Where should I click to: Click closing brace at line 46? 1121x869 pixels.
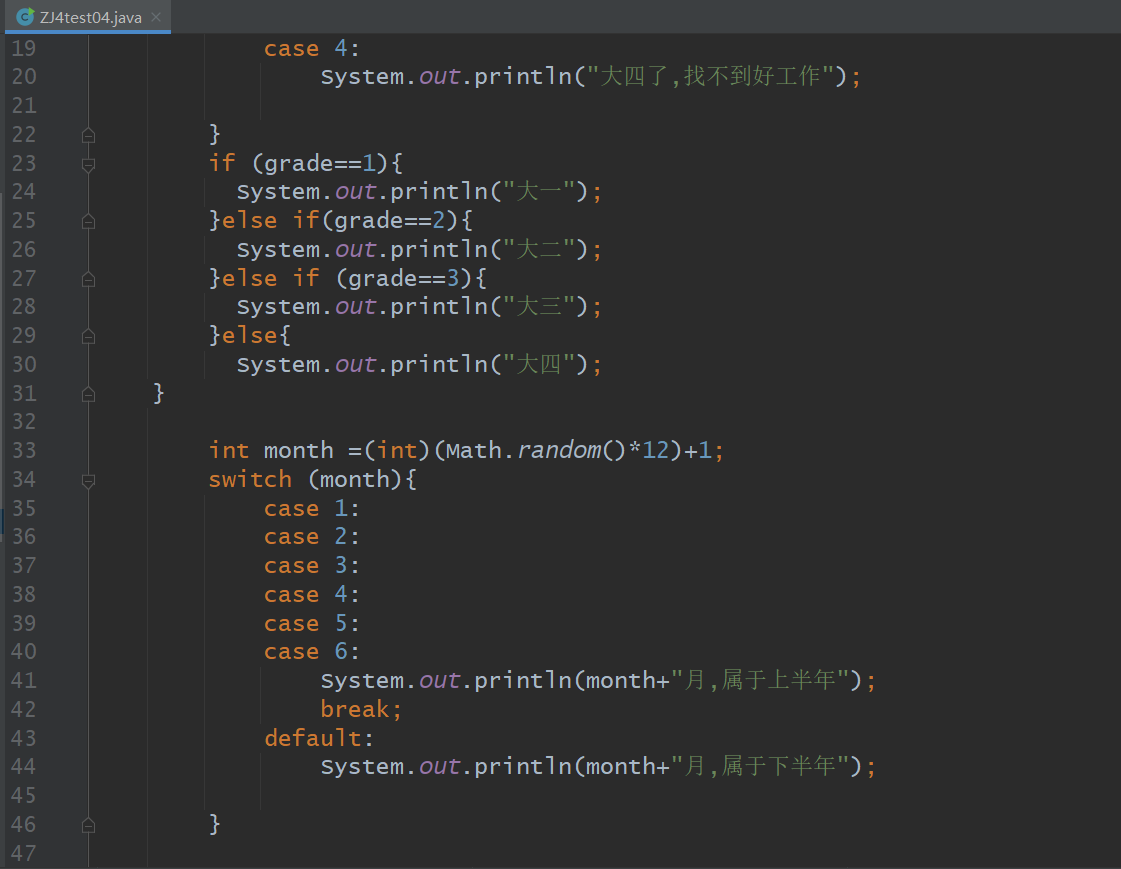coord(214,824)
